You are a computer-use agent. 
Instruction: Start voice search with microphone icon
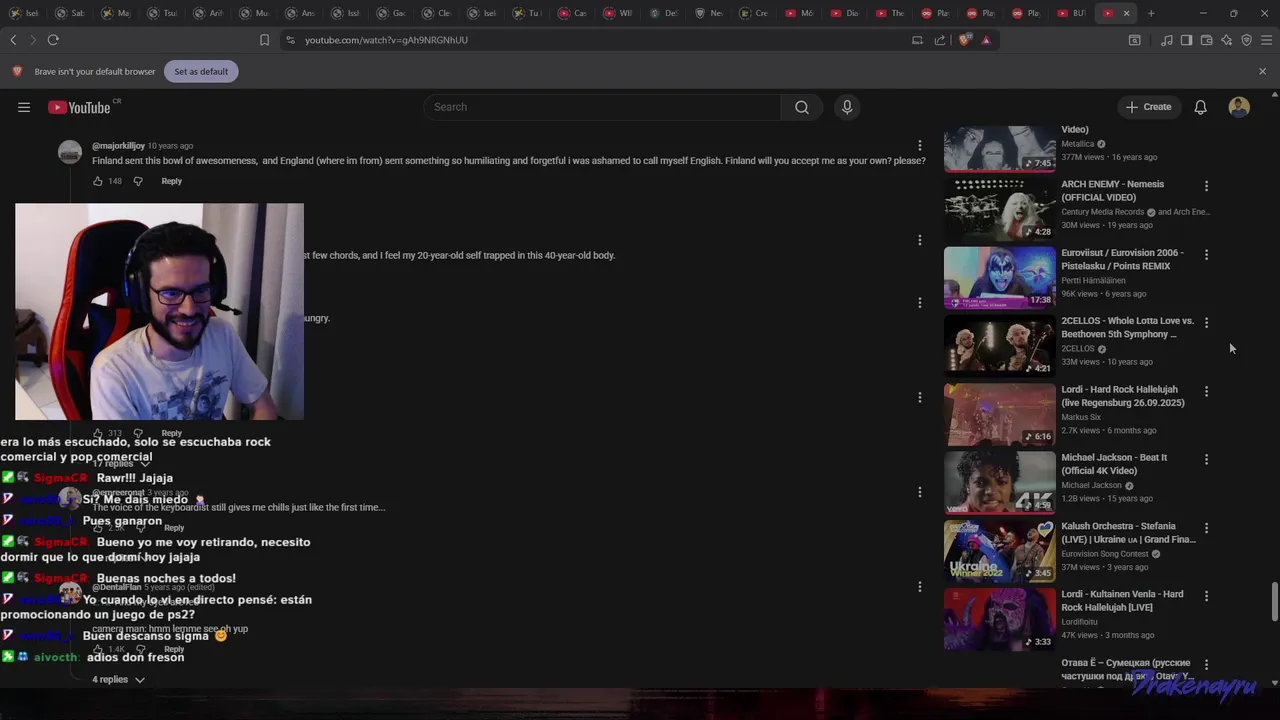(x=847, y=107)
